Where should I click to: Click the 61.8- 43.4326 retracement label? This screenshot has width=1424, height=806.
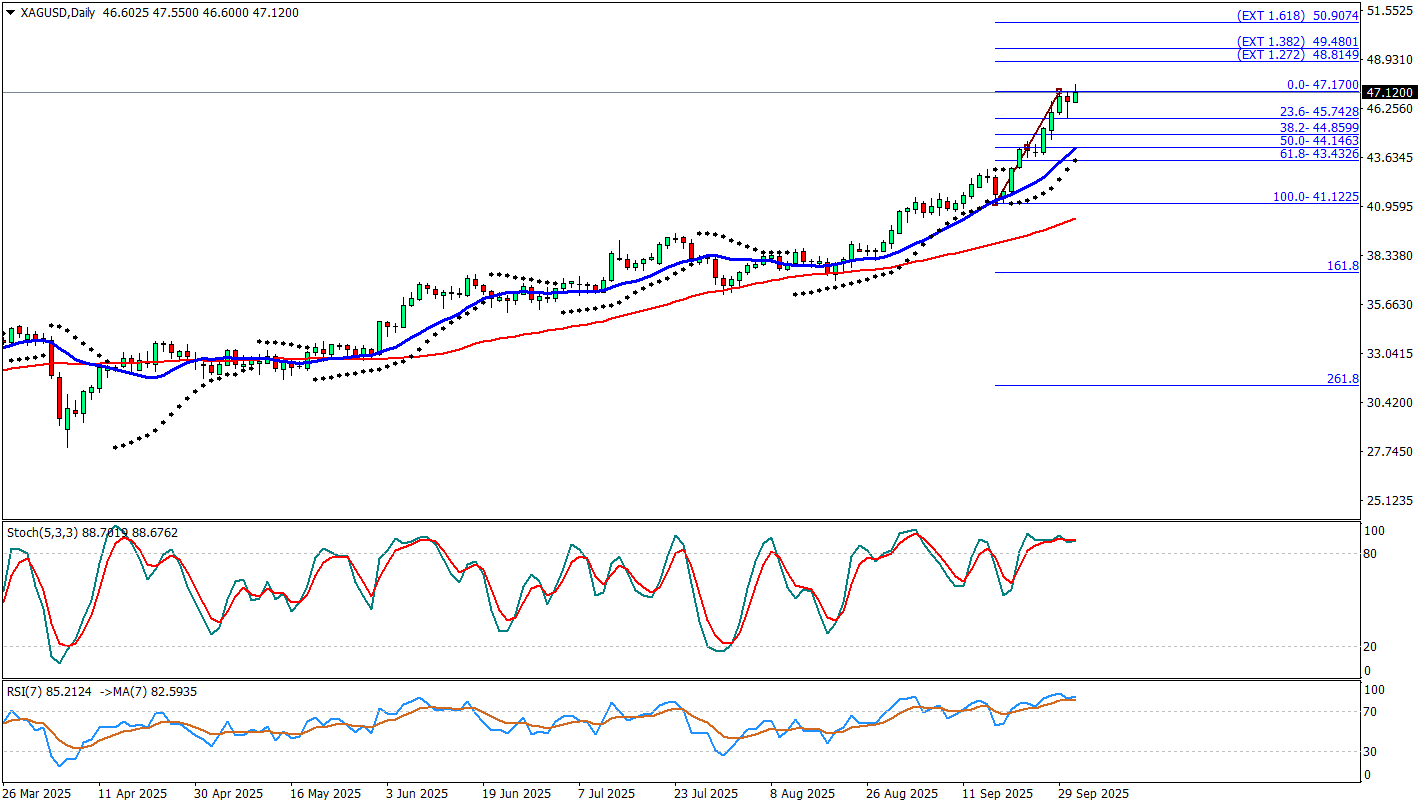tap(1319, 153)
